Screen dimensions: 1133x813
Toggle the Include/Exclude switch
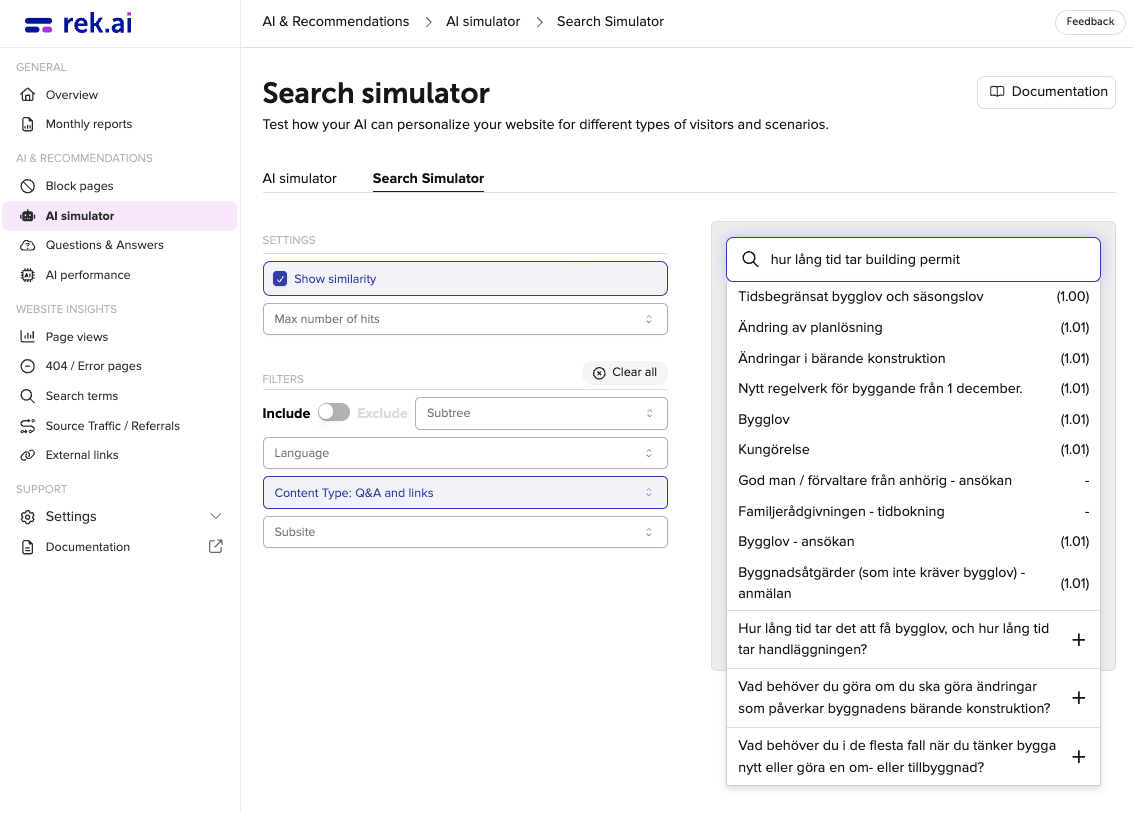coord(334,413)
